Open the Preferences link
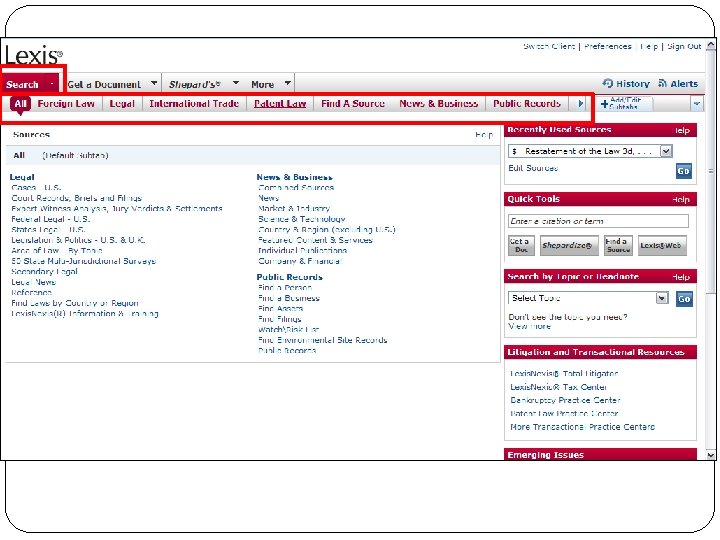The height and width of the screenshot is (540, 720). click(x=608, y=46)
